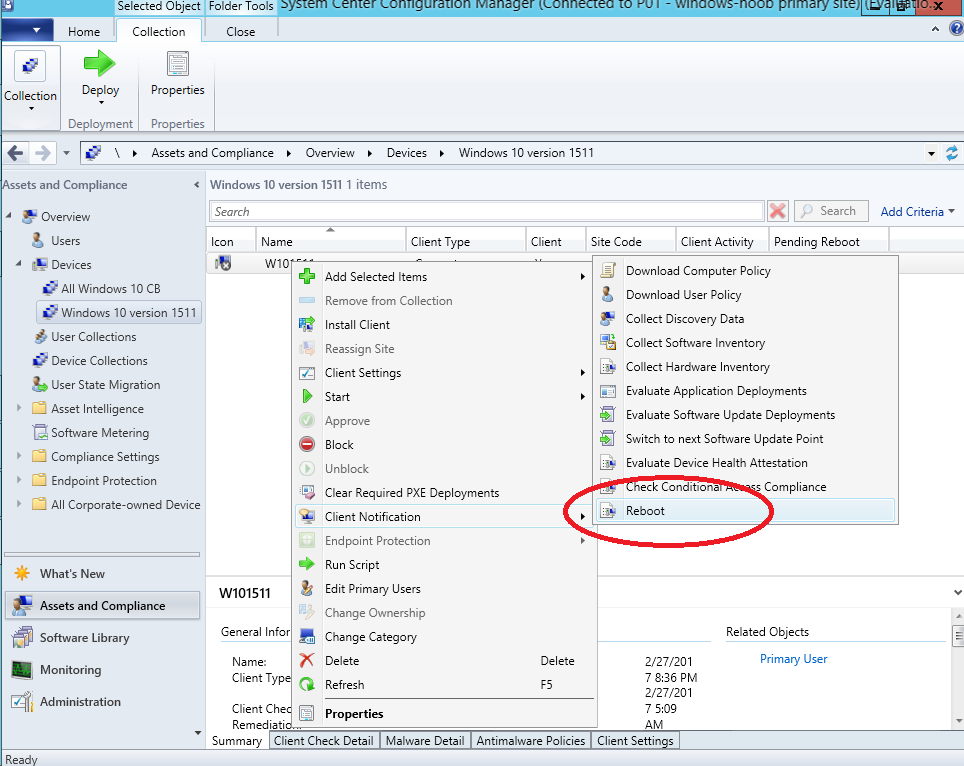Image resolution: width=964 pixels, height=766 pixels.
Task: Switch to the Close ribbon tab
Action: [240, 31]
